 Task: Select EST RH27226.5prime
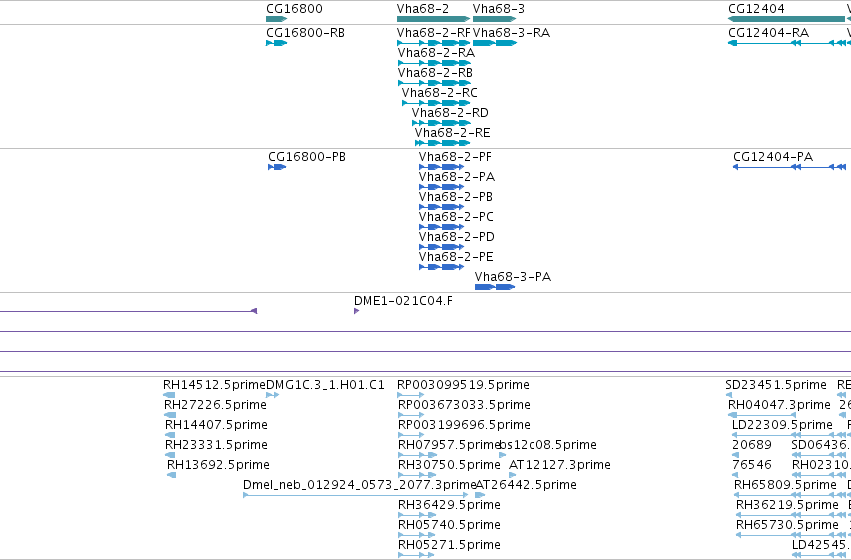pyautogui.click(x=215, y=405)
